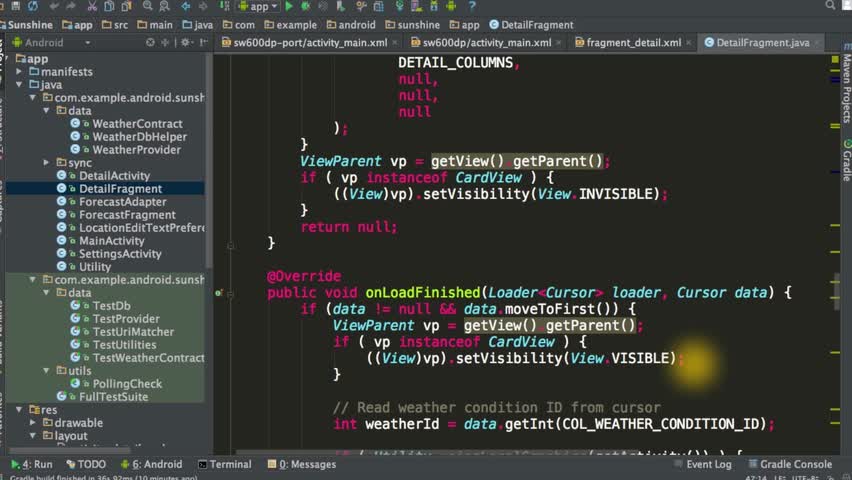Click the project tree horizontal scrollbar
This screenshot has height=480, width=852.
point(70,450)
